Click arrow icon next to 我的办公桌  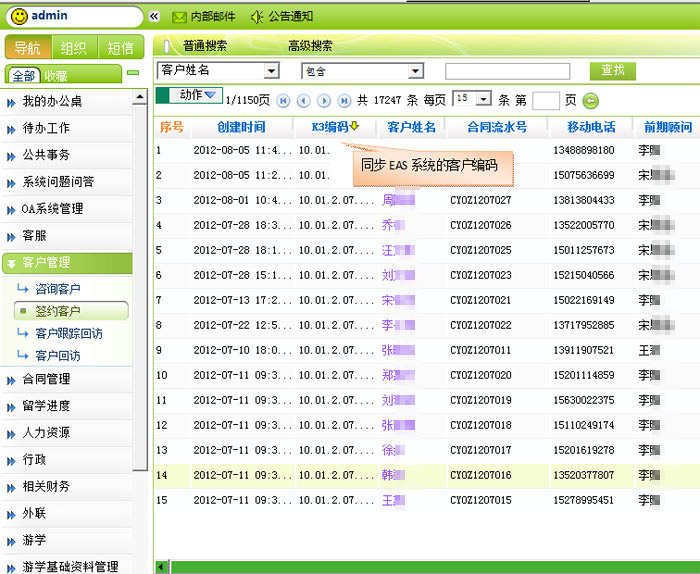coord(11,103)
